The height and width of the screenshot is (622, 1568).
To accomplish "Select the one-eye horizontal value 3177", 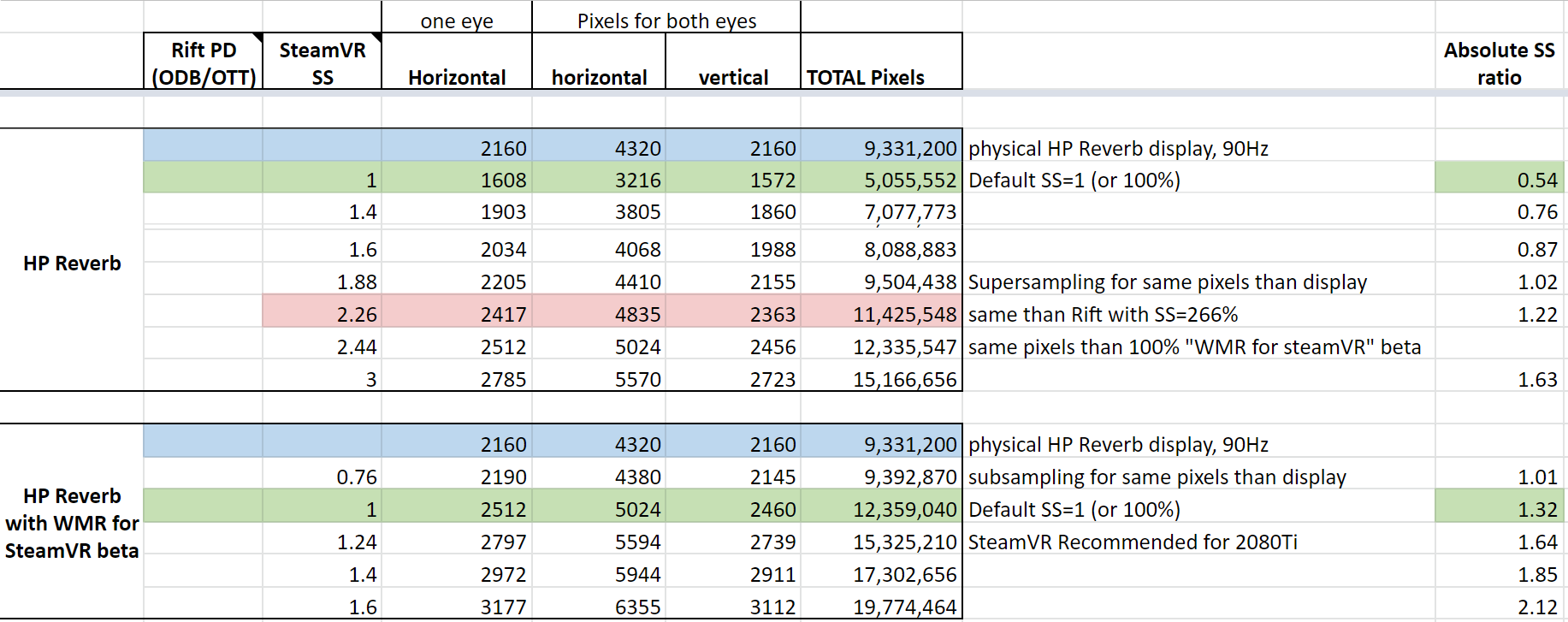I will (x=457, y=604).
